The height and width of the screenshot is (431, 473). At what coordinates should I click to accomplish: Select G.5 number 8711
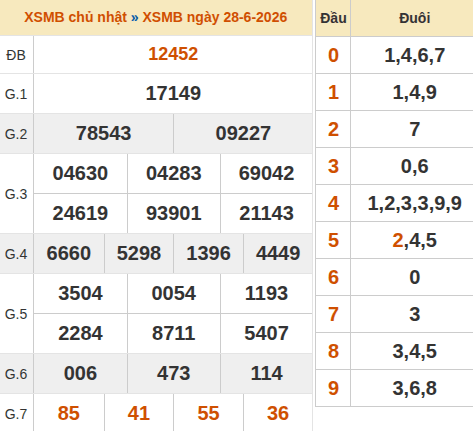pos(174,333)
